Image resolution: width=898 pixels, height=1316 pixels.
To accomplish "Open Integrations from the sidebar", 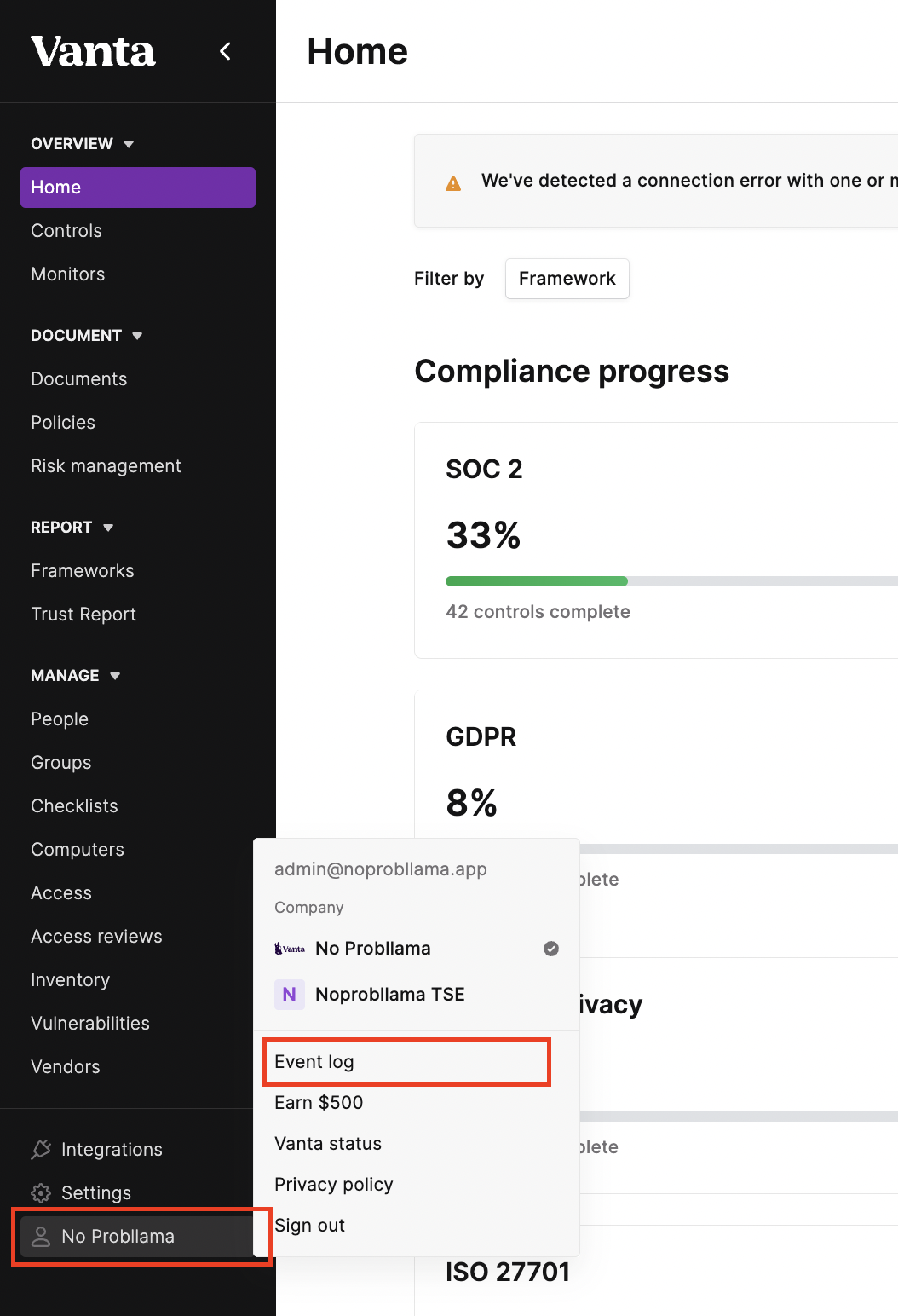I will (x=112, y=1150).
